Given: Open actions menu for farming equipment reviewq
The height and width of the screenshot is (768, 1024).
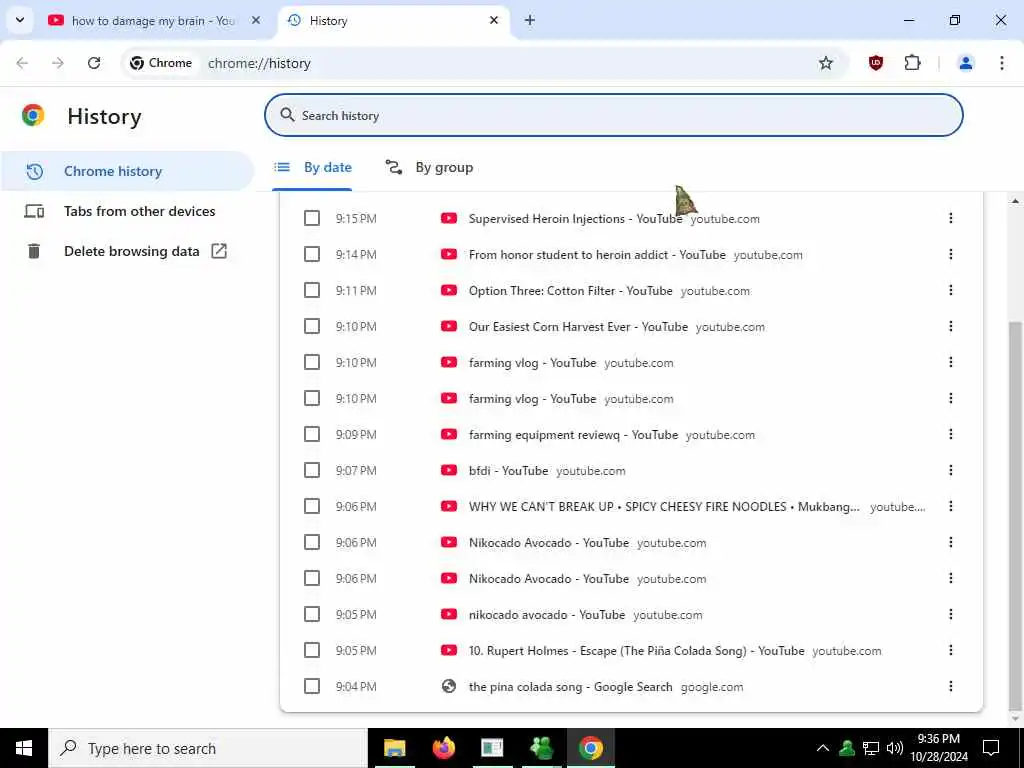Looking at the screenshot, I should (950, 434).
